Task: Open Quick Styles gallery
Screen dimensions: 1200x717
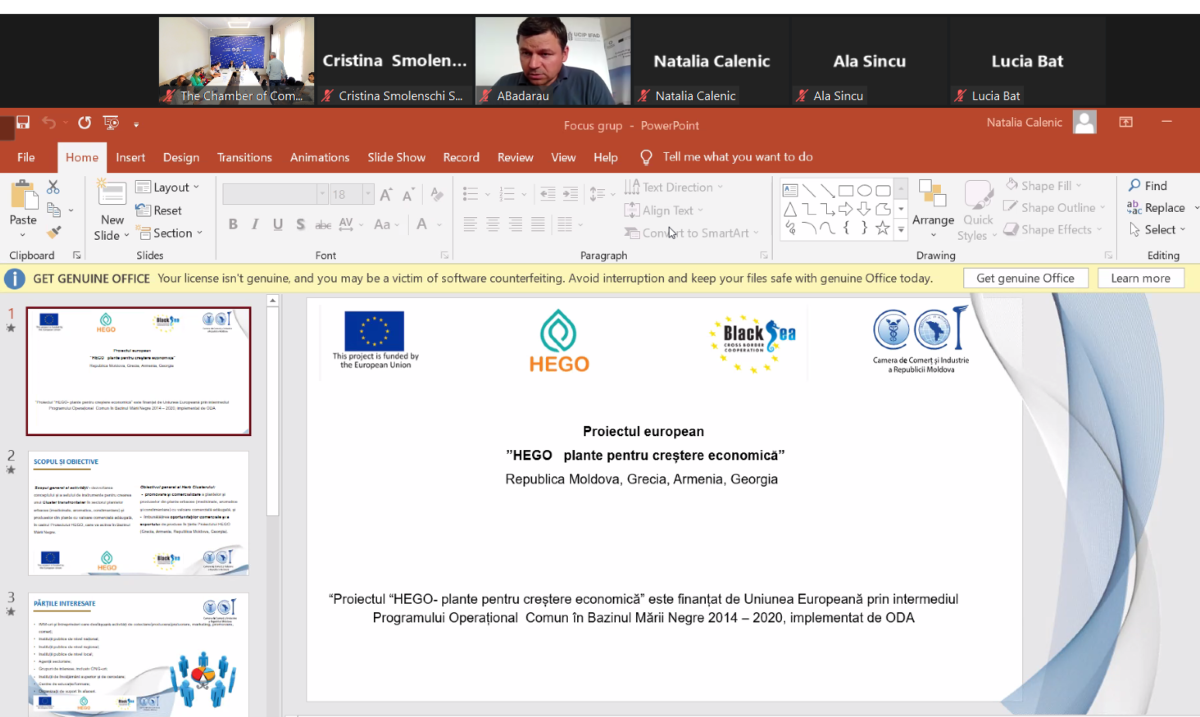Action: pos(978,211)
